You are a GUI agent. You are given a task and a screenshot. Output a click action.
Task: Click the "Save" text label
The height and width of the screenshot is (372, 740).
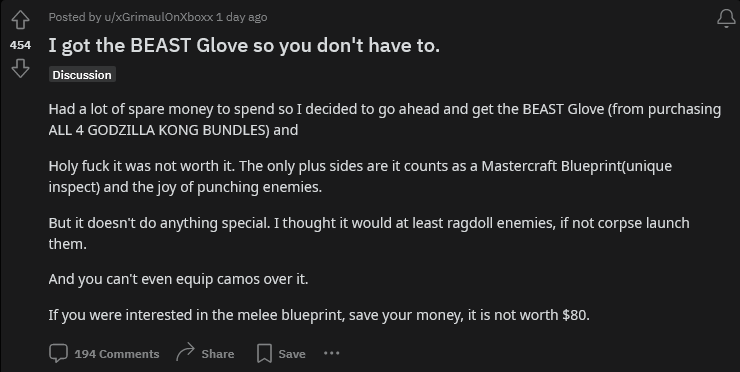coord(292,354)
